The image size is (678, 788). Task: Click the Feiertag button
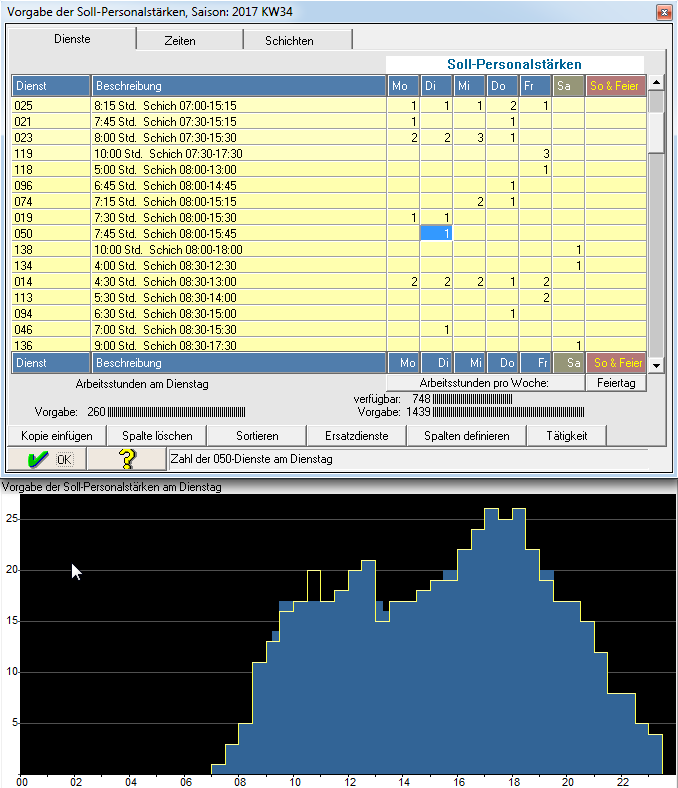[x=616, y=383]
